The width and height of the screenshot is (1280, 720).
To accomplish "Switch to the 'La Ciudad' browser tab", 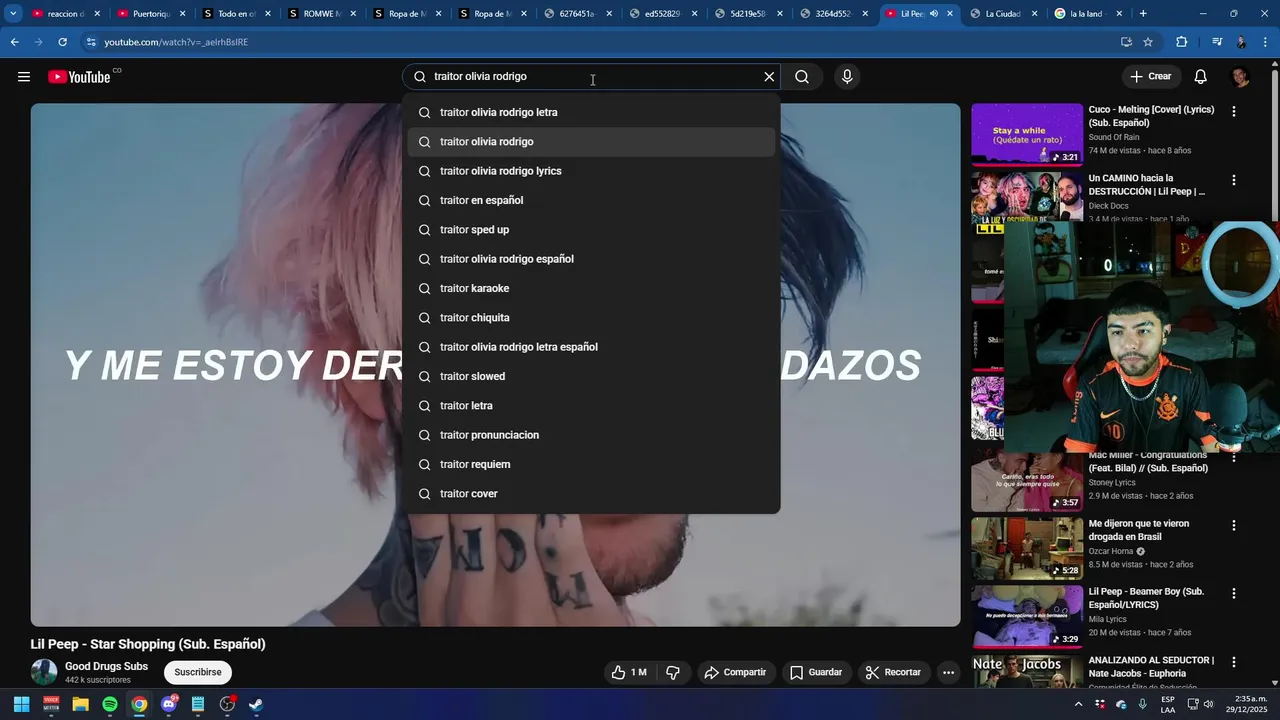I will (1002, 14).
